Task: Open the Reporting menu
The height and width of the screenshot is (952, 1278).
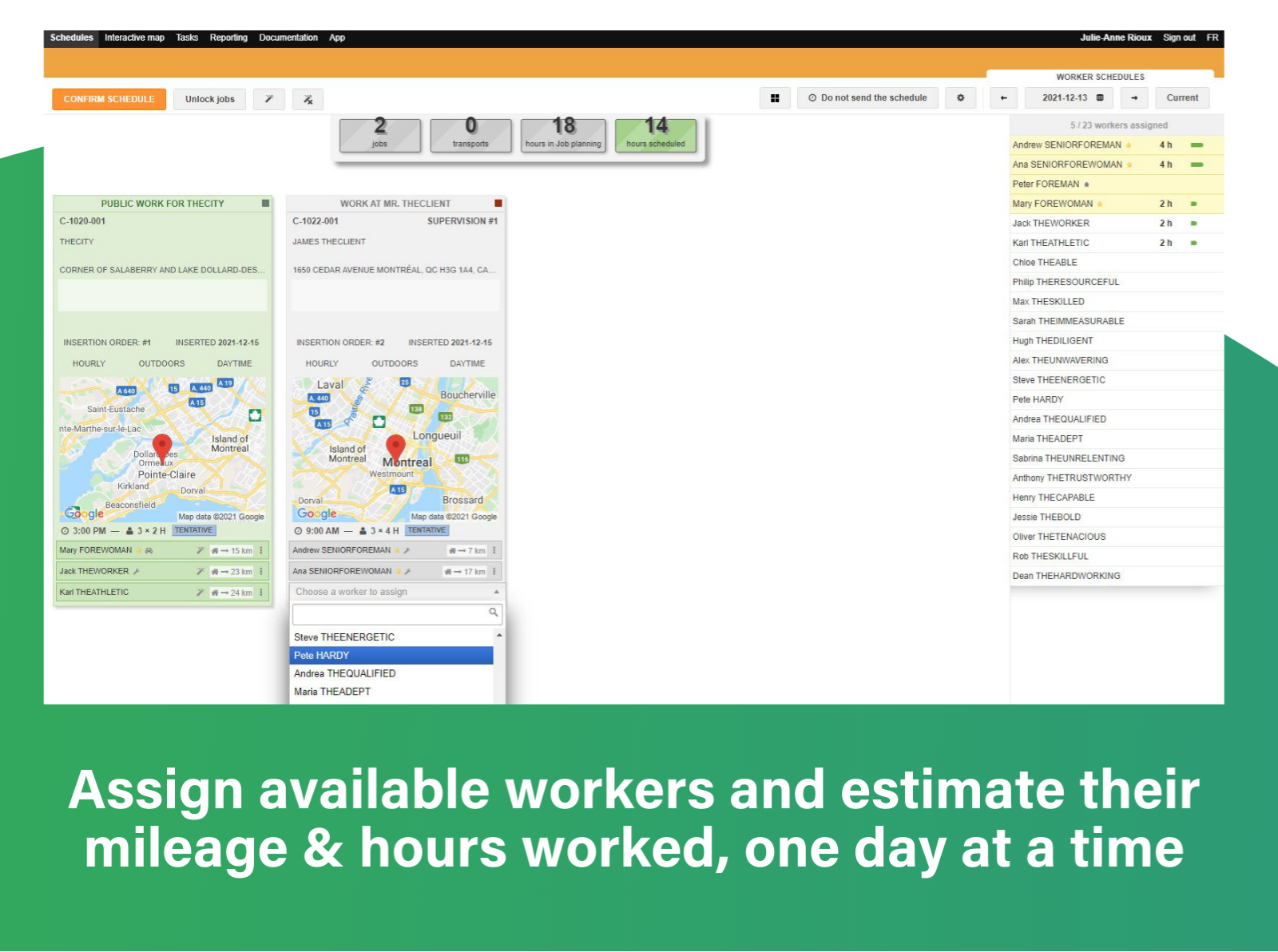Action: pos(228,38)
